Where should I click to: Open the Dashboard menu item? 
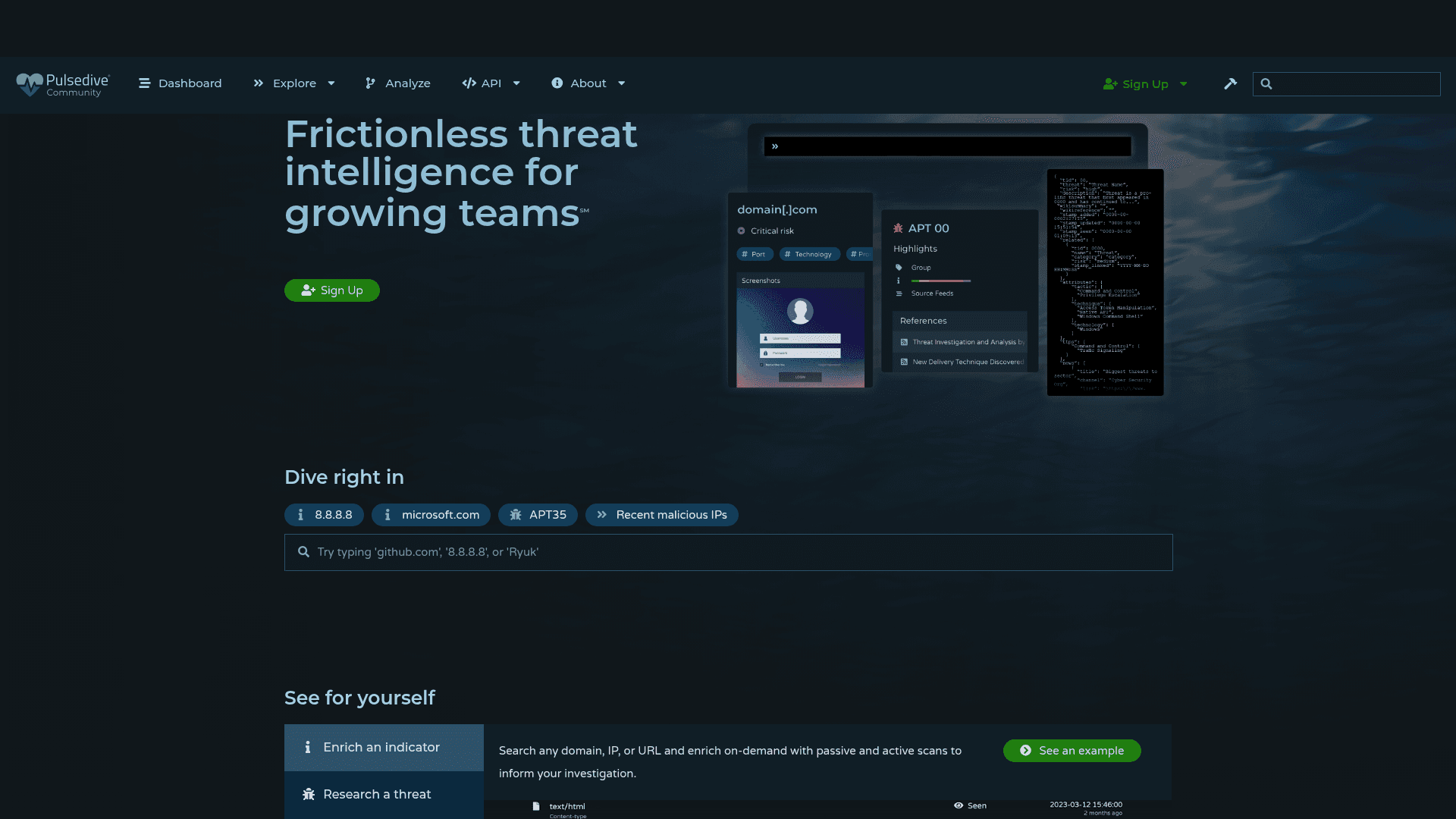tap(180, 83)
